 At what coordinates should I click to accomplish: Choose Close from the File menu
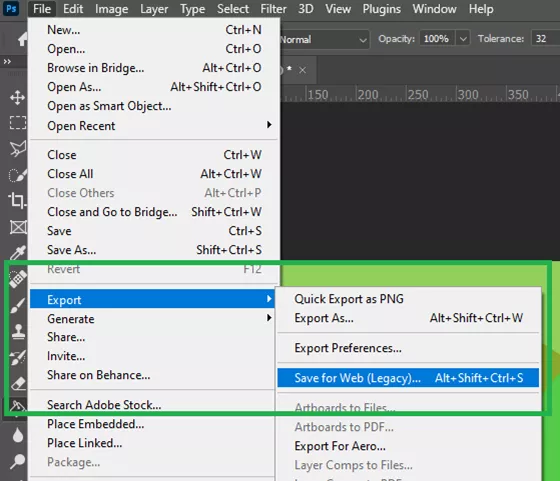pos(154,155)
